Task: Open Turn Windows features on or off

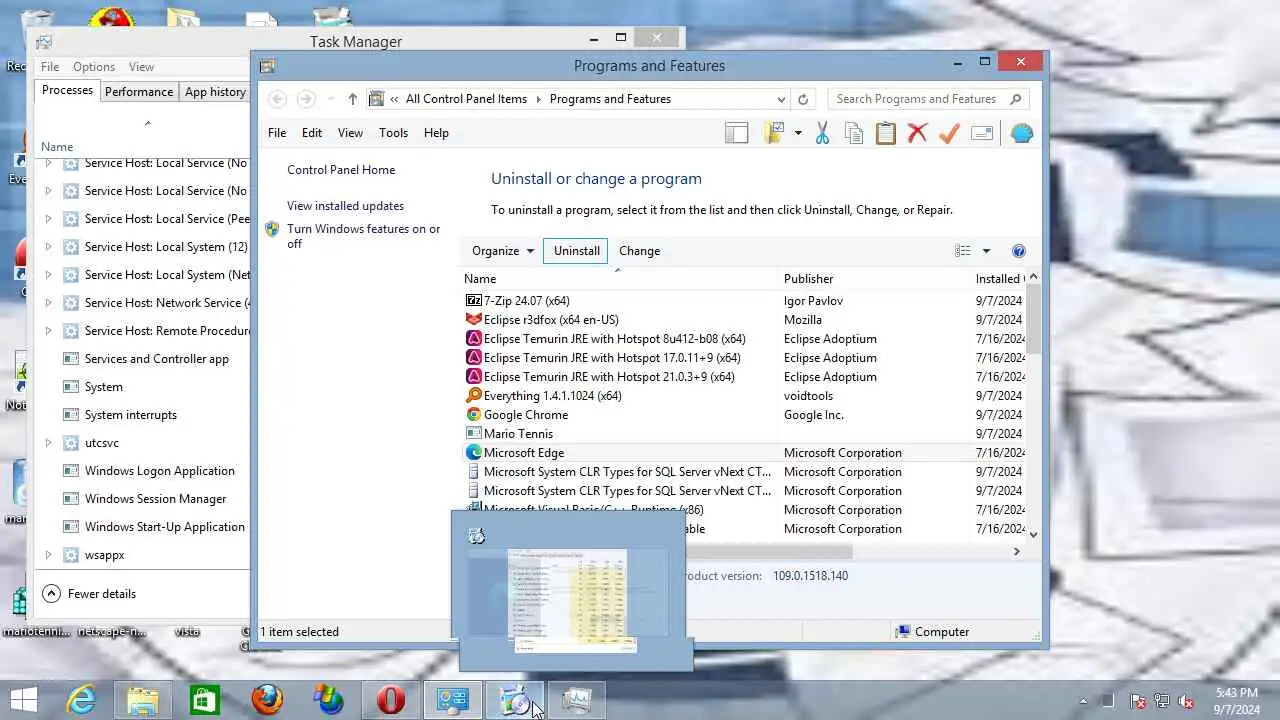Action: click(x=363, y=236)
